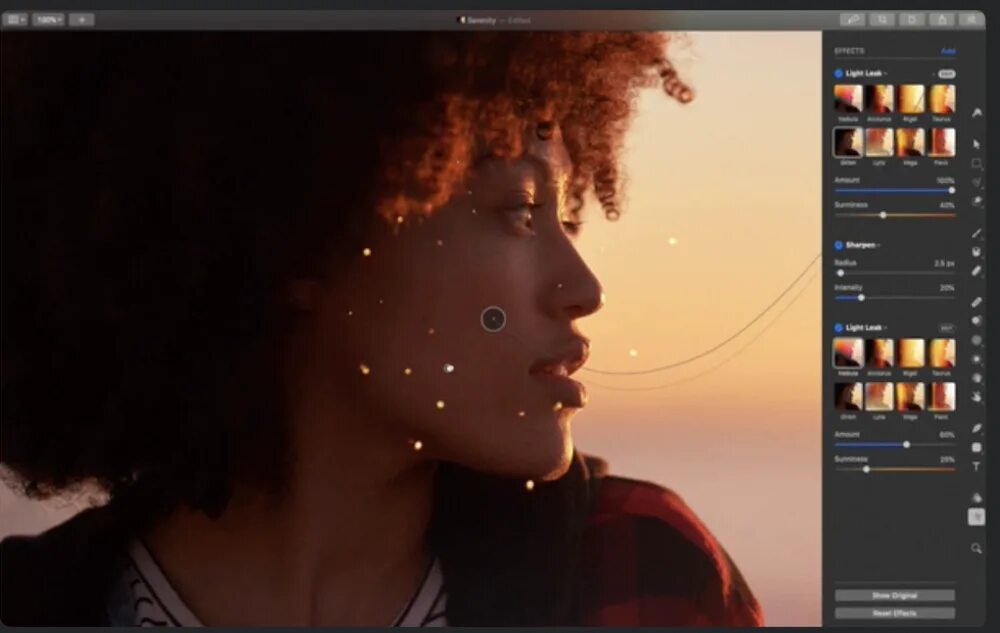Select the Type tool

coord(976,467)
